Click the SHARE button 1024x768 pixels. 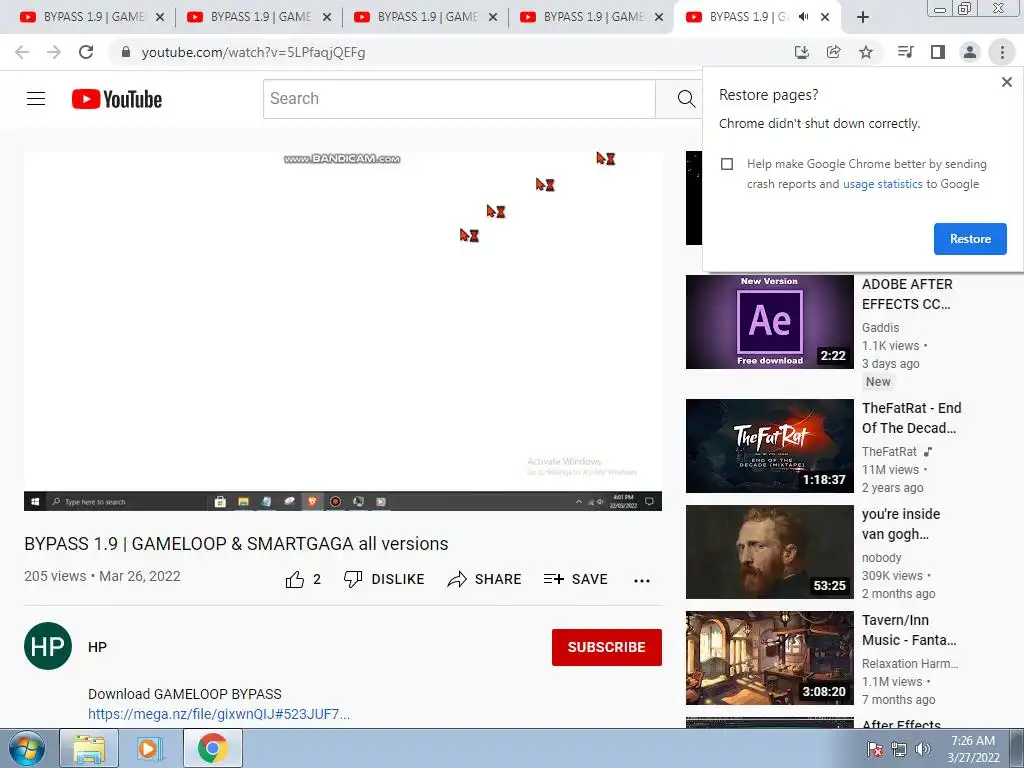coord(484,579)
